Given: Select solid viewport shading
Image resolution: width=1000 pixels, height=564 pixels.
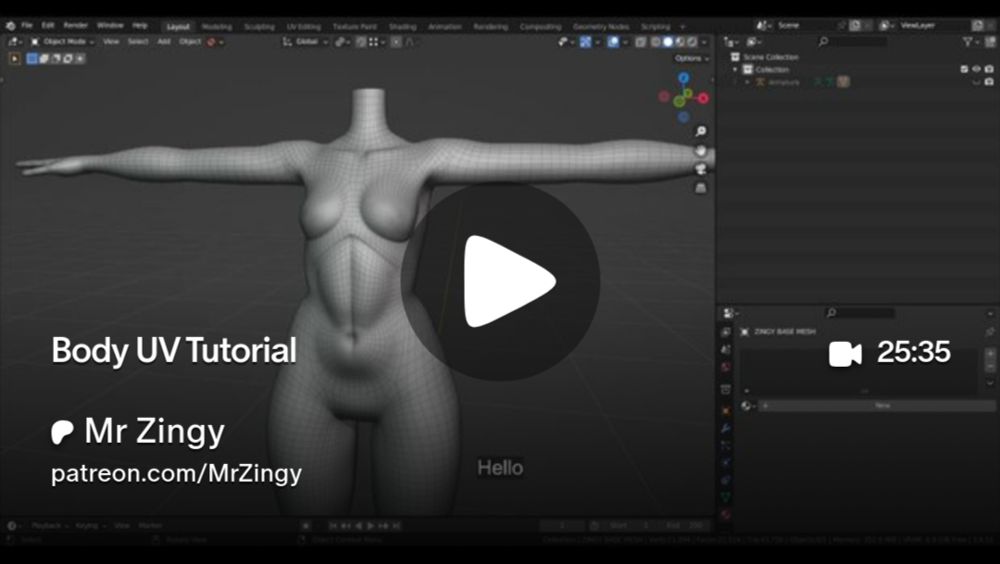Looking at the screenshot, I should coord(668,42).
